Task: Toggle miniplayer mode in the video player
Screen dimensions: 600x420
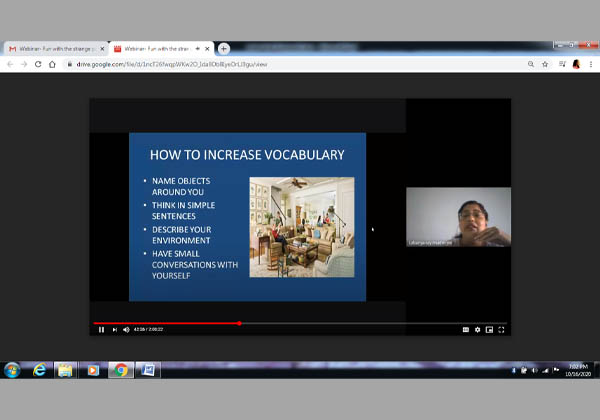Action: coord(490,329)
